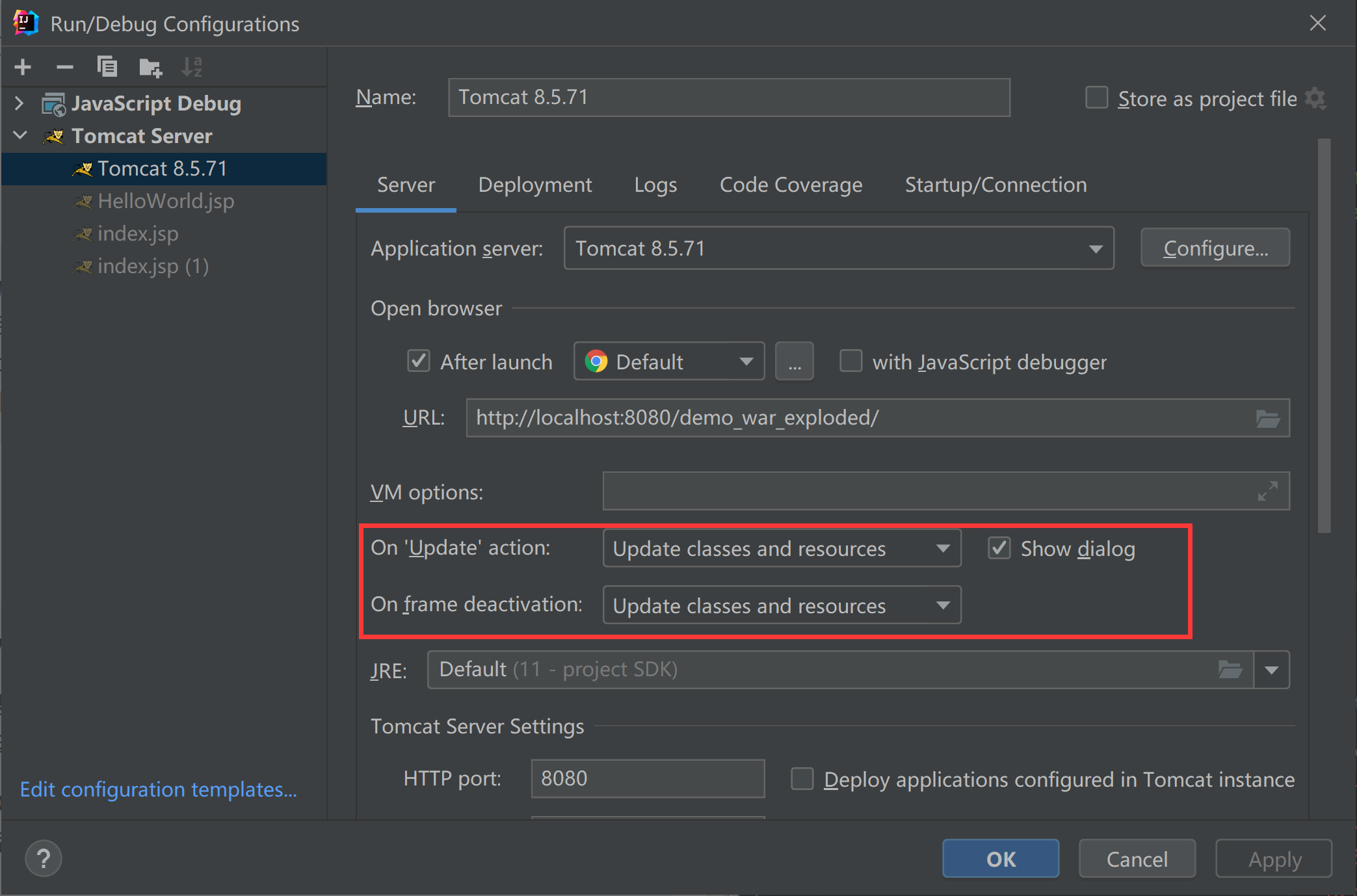Open the Application server dropdown
The width and height of the screenshot is (1357, 896).
838,248
